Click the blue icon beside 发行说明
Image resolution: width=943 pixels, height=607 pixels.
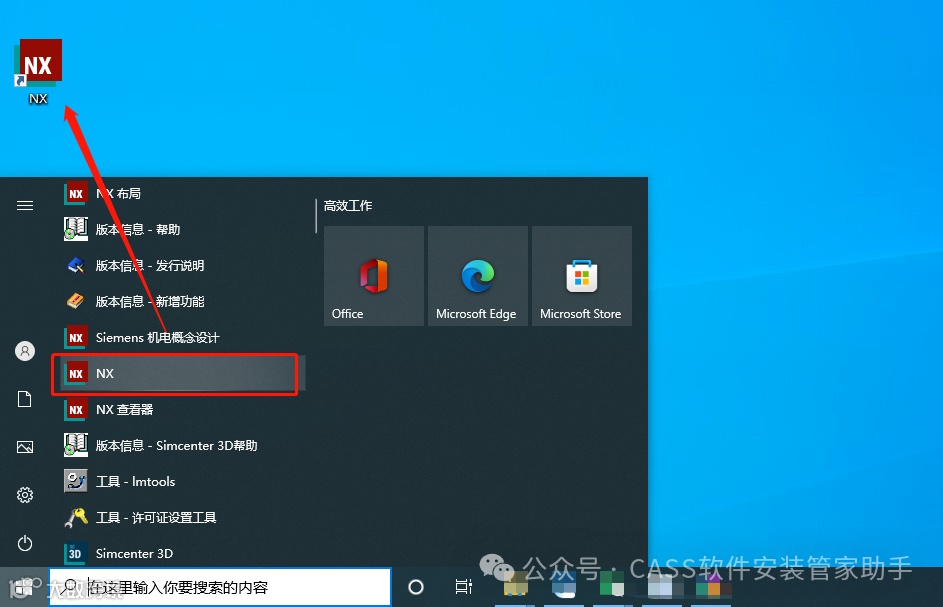point(76,265)
